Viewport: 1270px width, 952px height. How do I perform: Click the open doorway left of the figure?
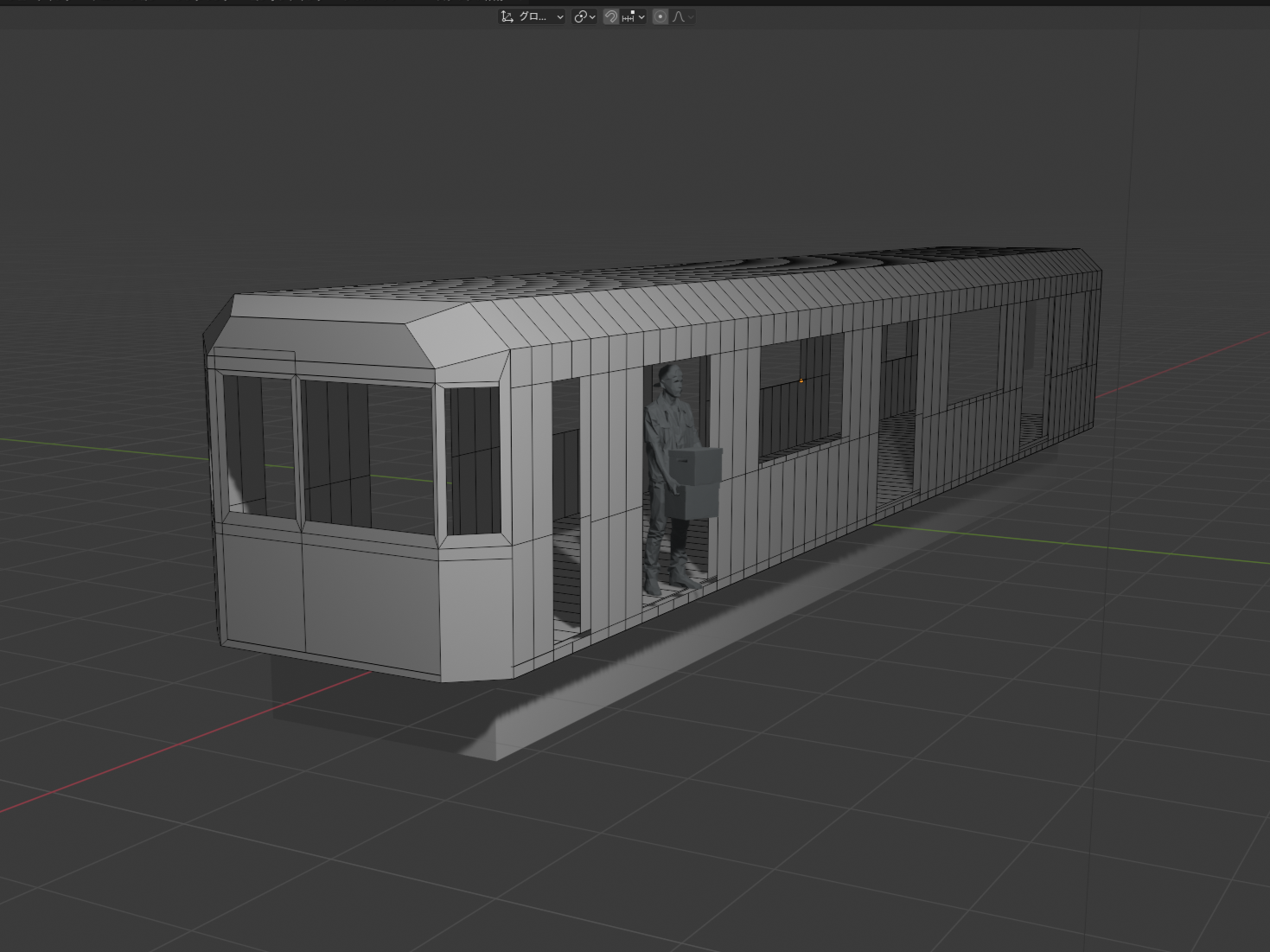tap(566, 510)
